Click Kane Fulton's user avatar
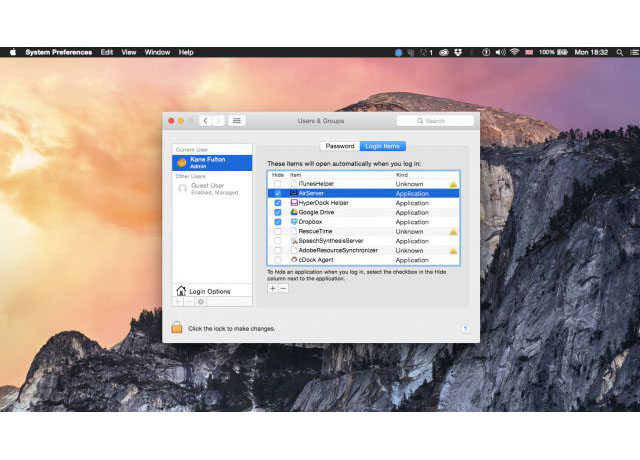This screenshot has width=640, height=460. click(x=182, y=163)
